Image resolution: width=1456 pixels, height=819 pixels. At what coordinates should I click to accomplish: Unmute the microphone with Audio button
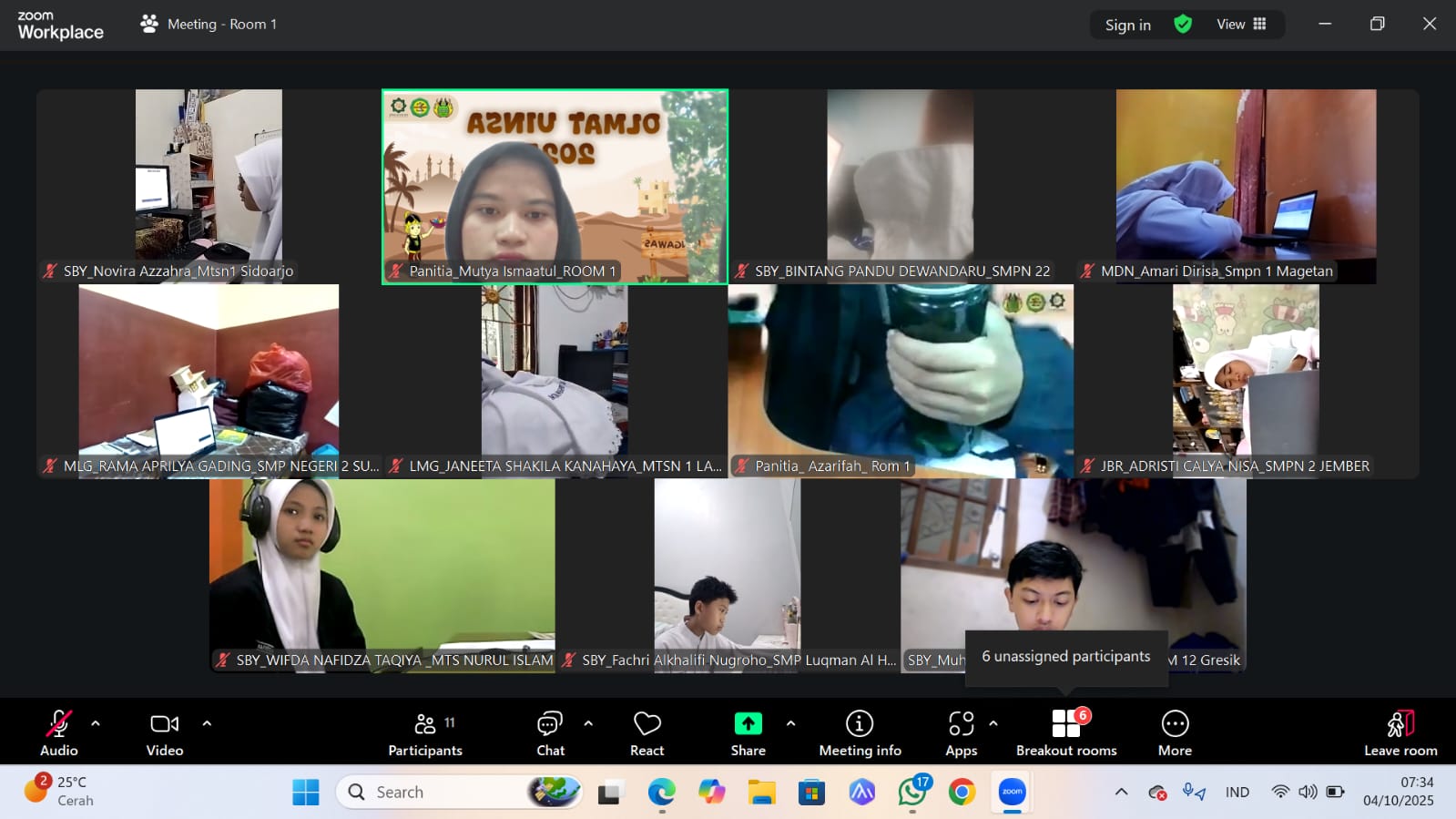pos(59,733)
